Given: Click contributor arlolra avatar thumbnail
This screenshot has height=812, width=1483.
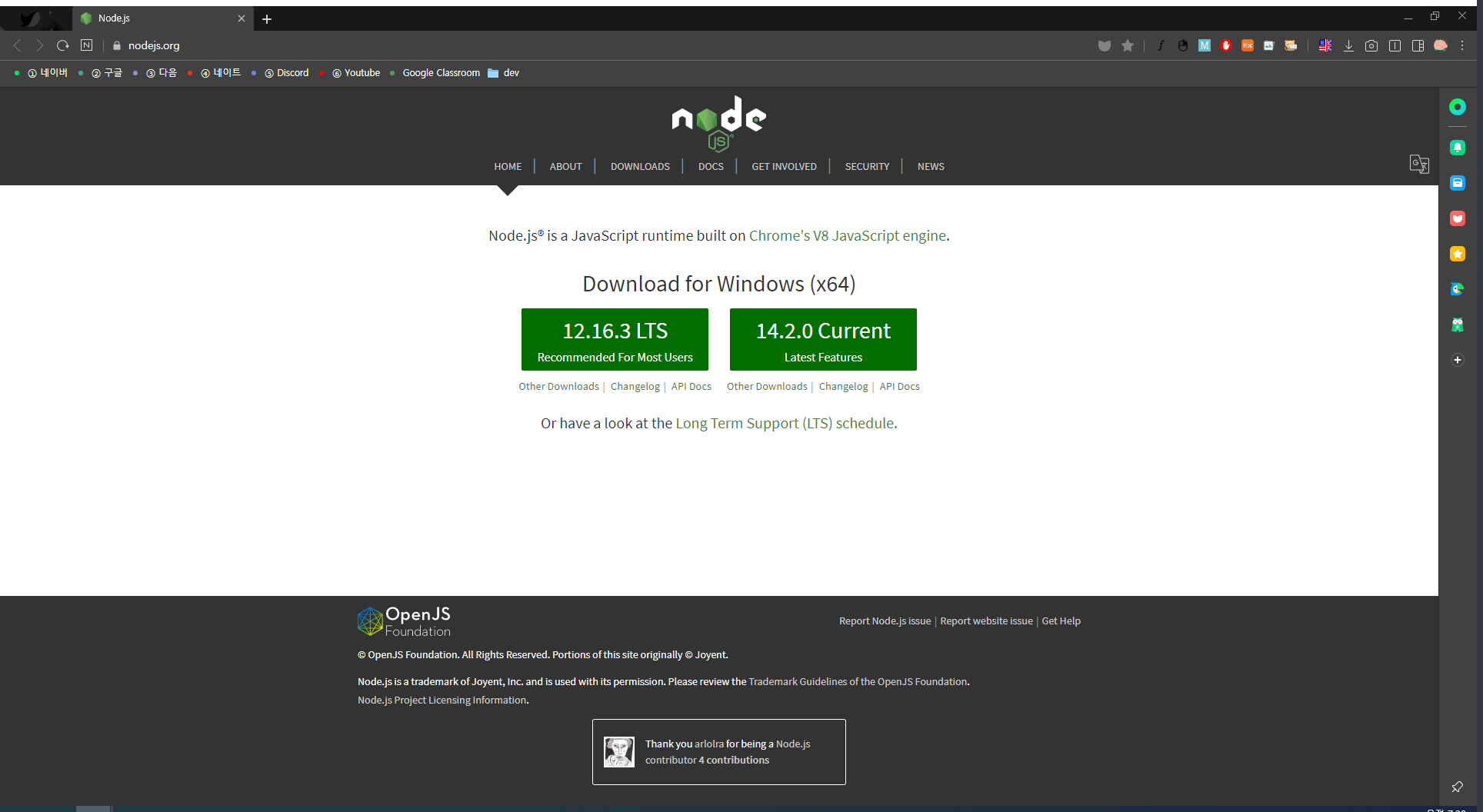Looking at the screenshot, I should 619,752.
